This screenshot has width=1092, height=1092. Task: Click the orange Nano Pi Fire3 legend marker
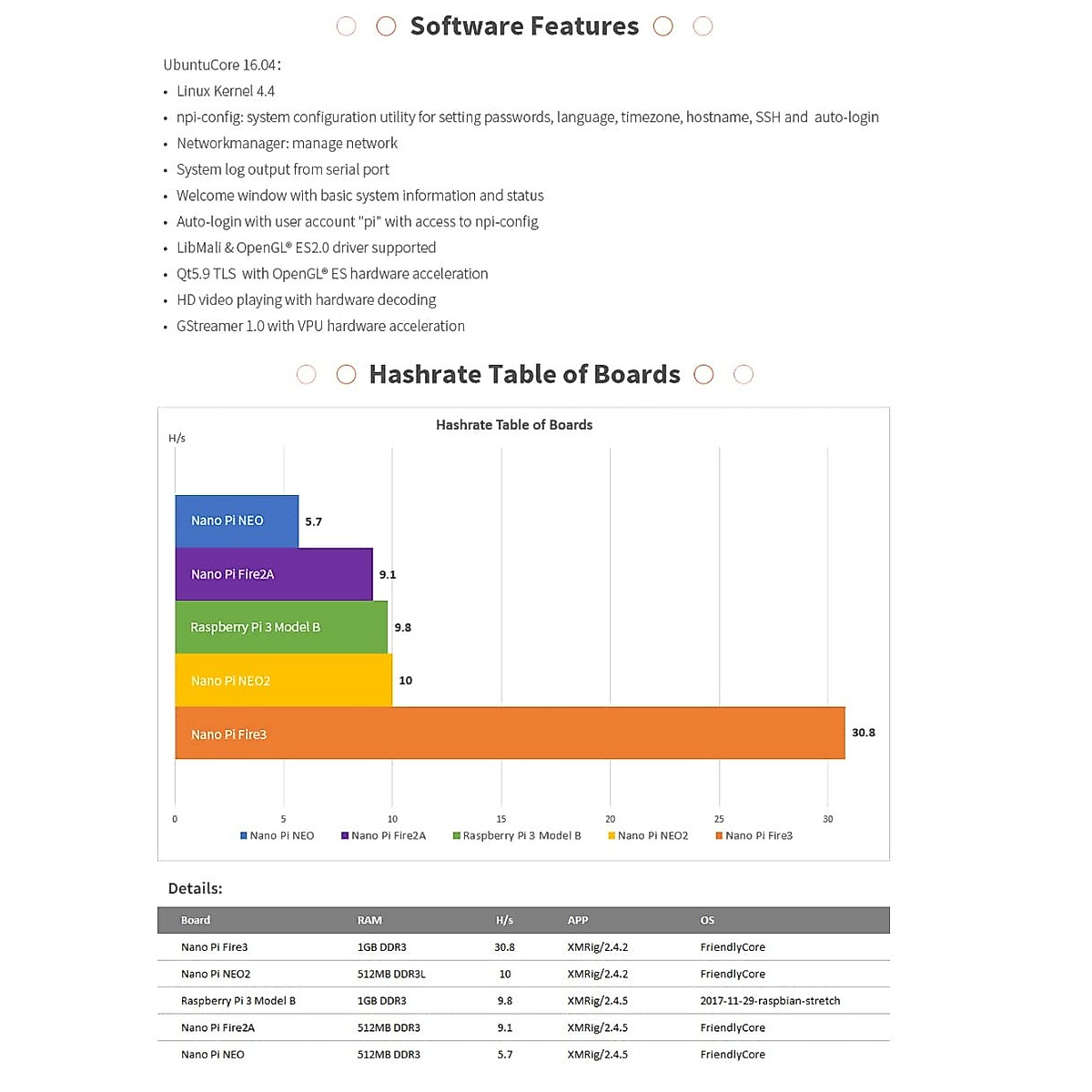tap(719, 835)
